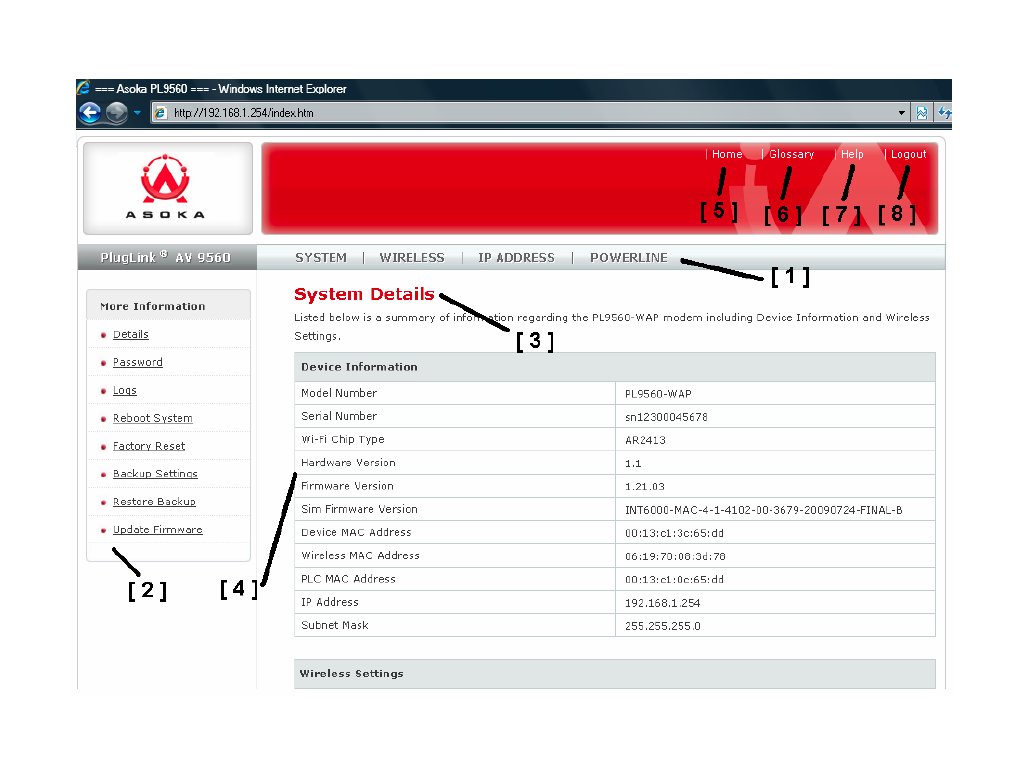The width and height of the screenshot is (1024, 768).
Task: Log out using the Logout link
Action: [908, 155]
